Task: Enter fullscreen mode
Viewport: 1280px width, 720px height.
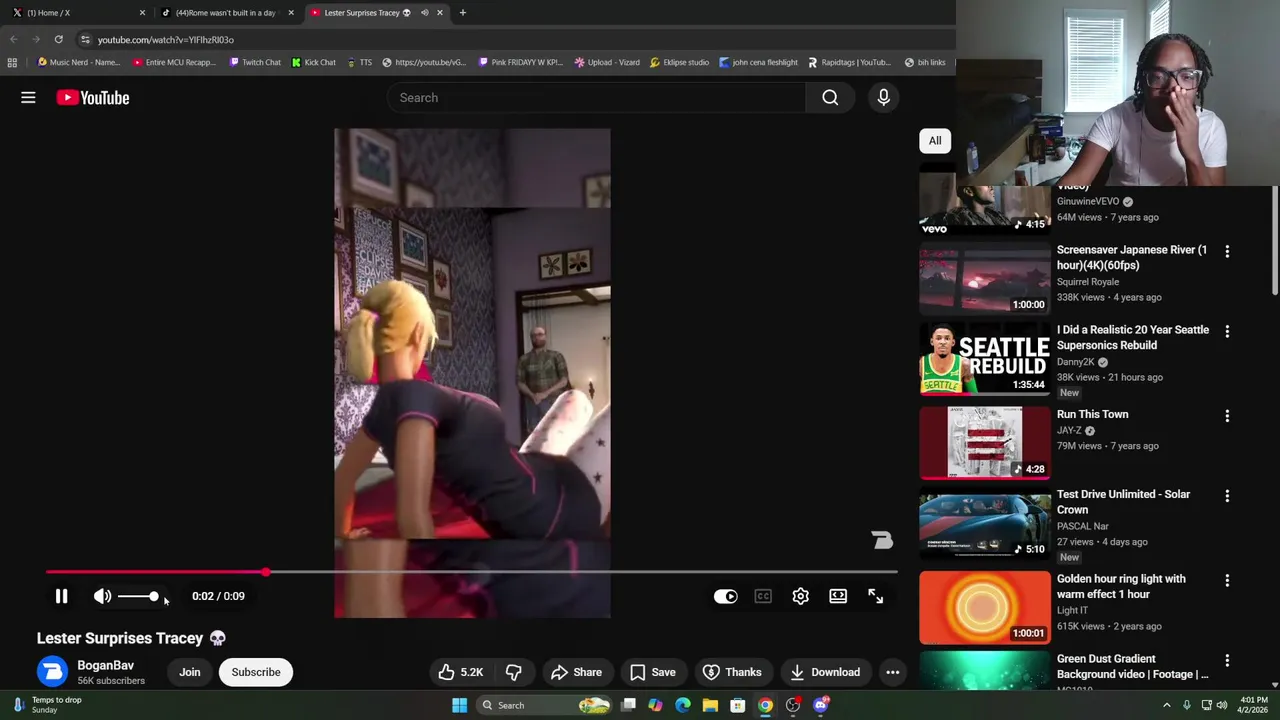Action: pos(876,596)
